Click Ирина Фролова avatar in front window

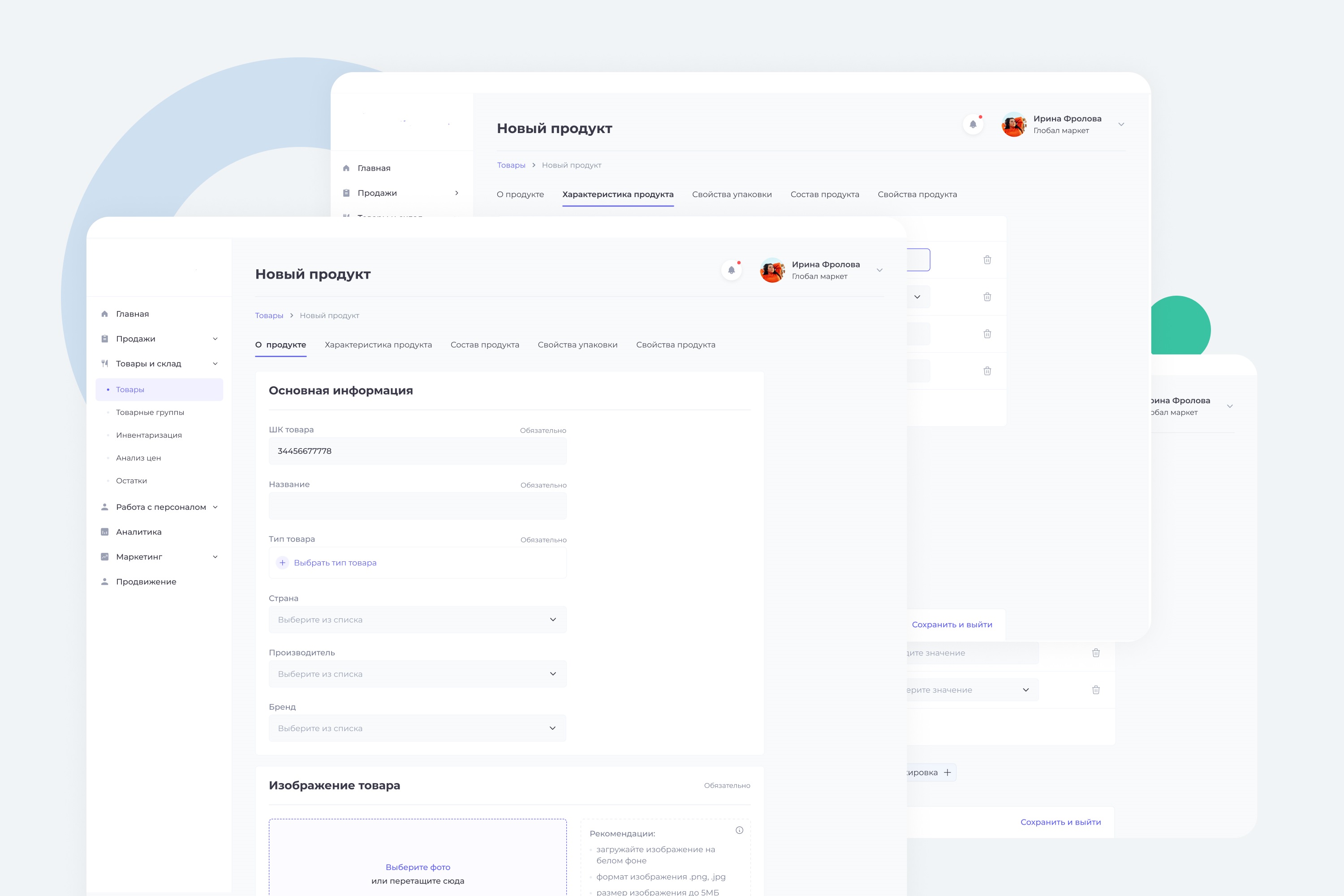772,270
